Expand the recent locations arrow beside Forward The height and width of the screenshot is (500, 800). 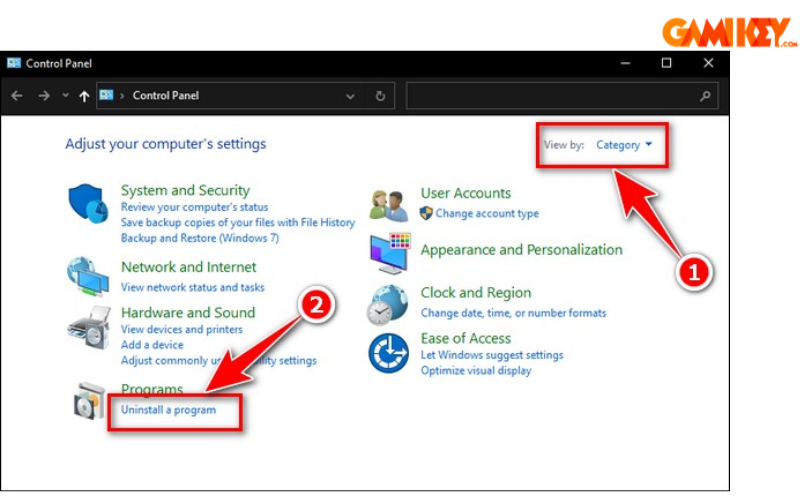tap(66, 96)
